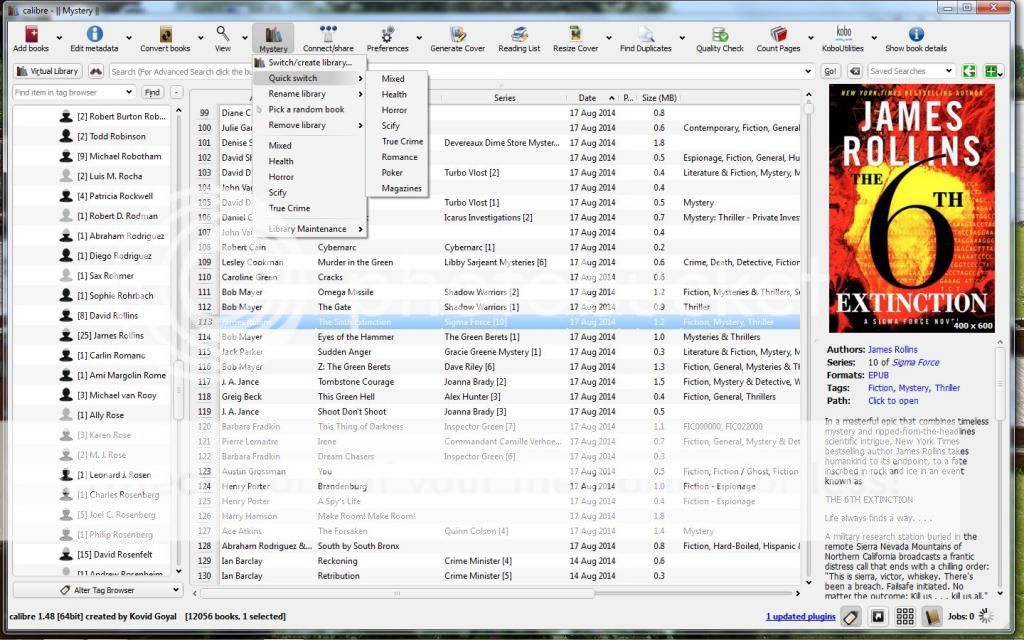Expand the Count Pages dropdown arrow

click(x=811, y=38)
